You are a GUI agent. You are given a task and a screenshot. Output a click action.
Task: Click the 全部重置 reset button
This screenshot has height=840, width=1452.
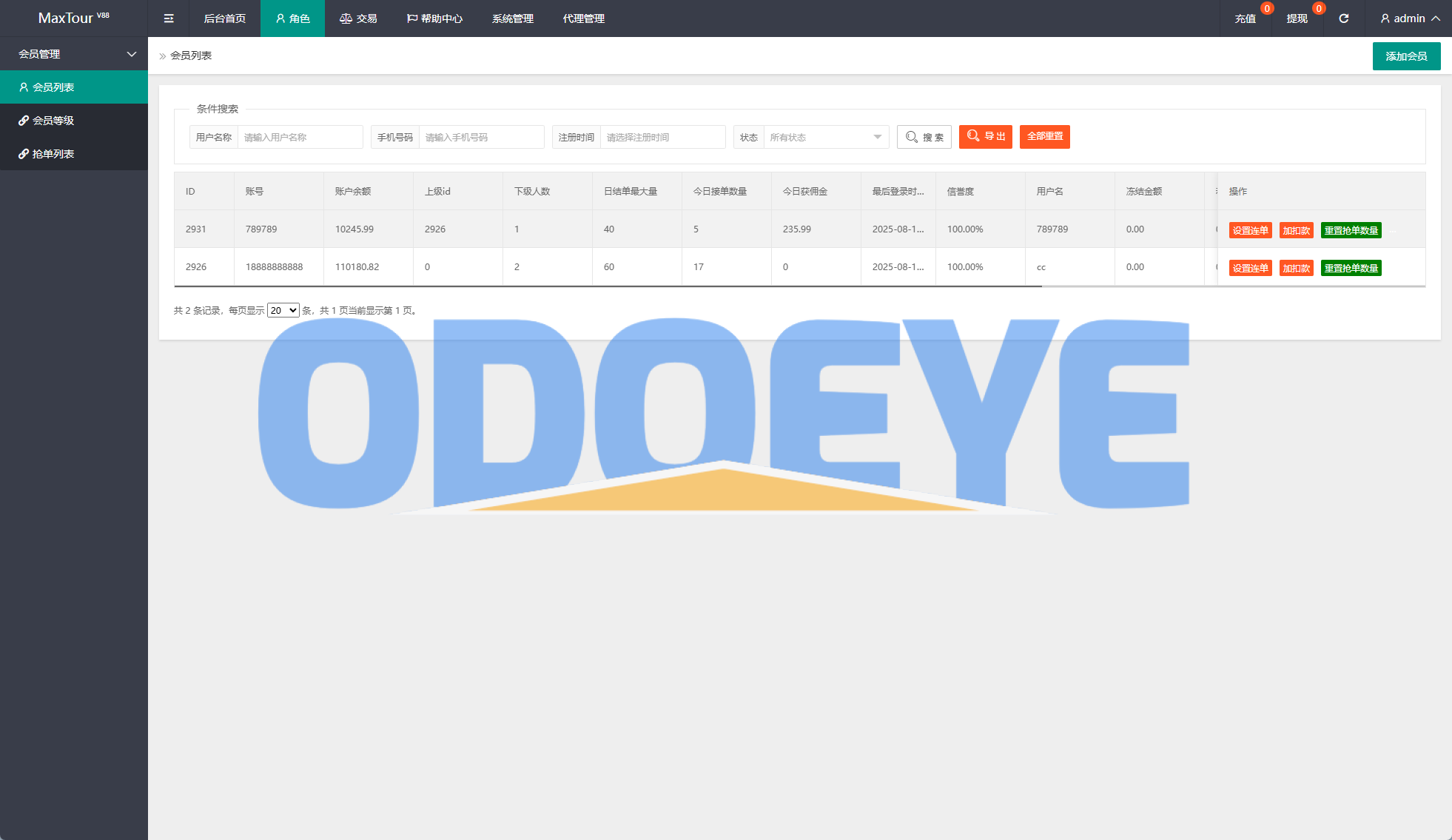pos(1044,136)
